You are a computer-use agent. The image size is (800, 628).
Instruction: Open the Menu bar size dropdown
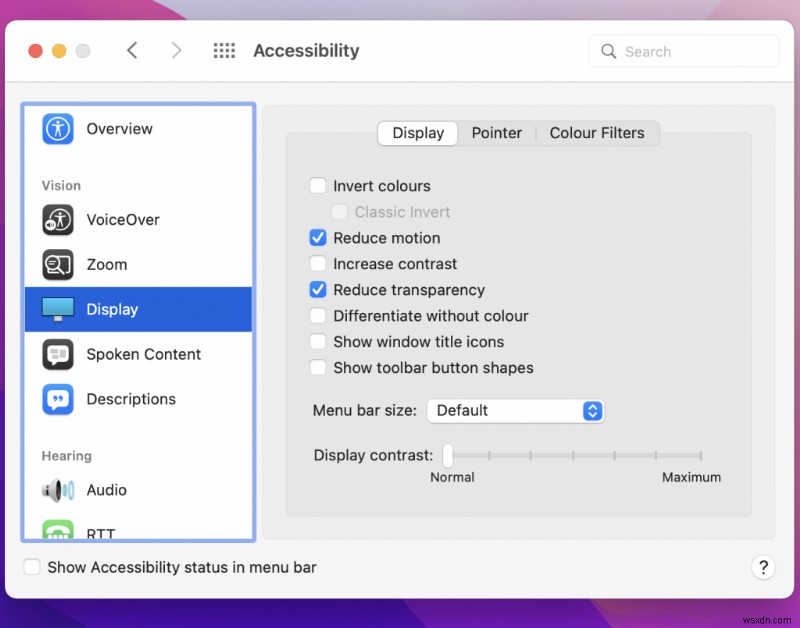516,410
